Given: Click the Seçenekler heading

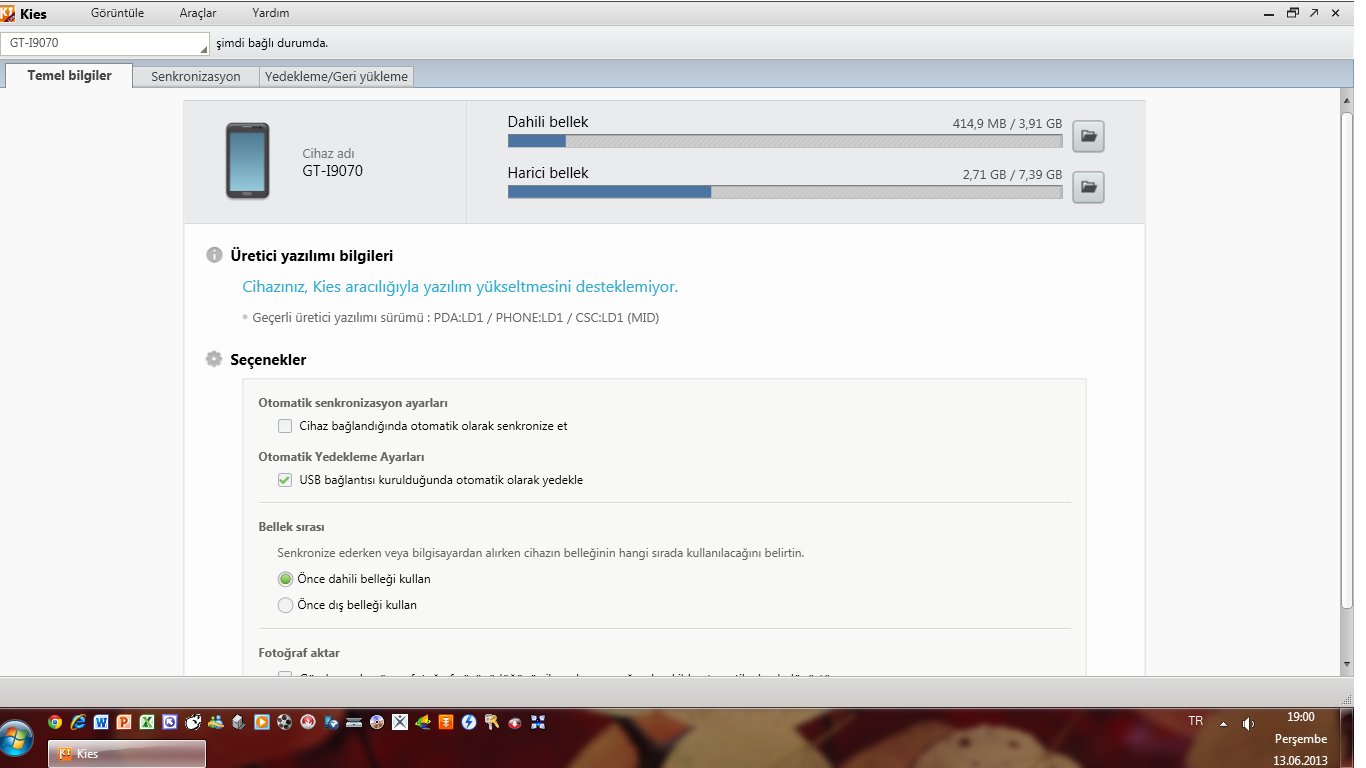Looking at the screenshot, I should pos(268,360).
